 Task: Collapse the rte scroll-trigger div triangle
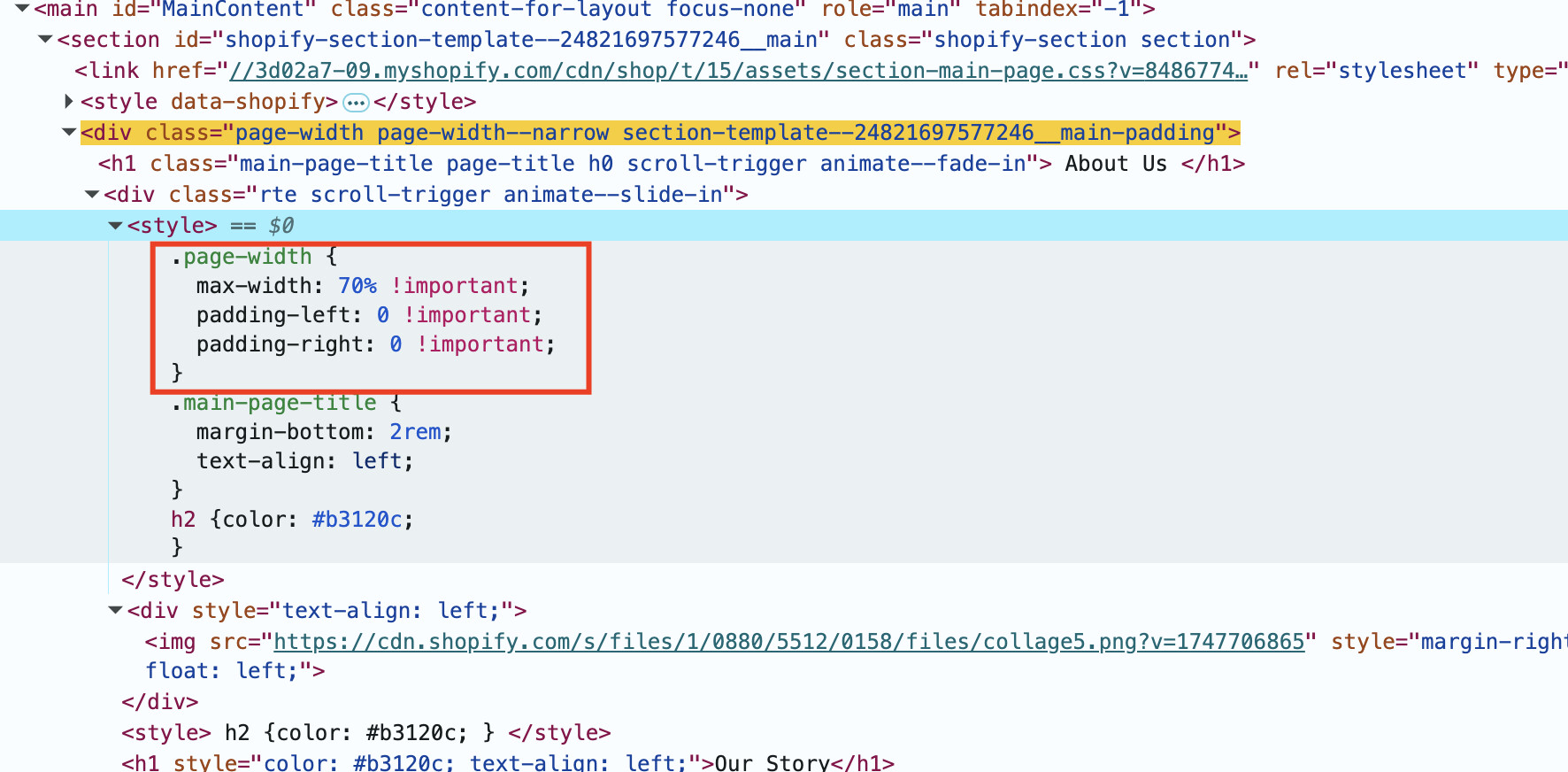[x=91, y=194]
